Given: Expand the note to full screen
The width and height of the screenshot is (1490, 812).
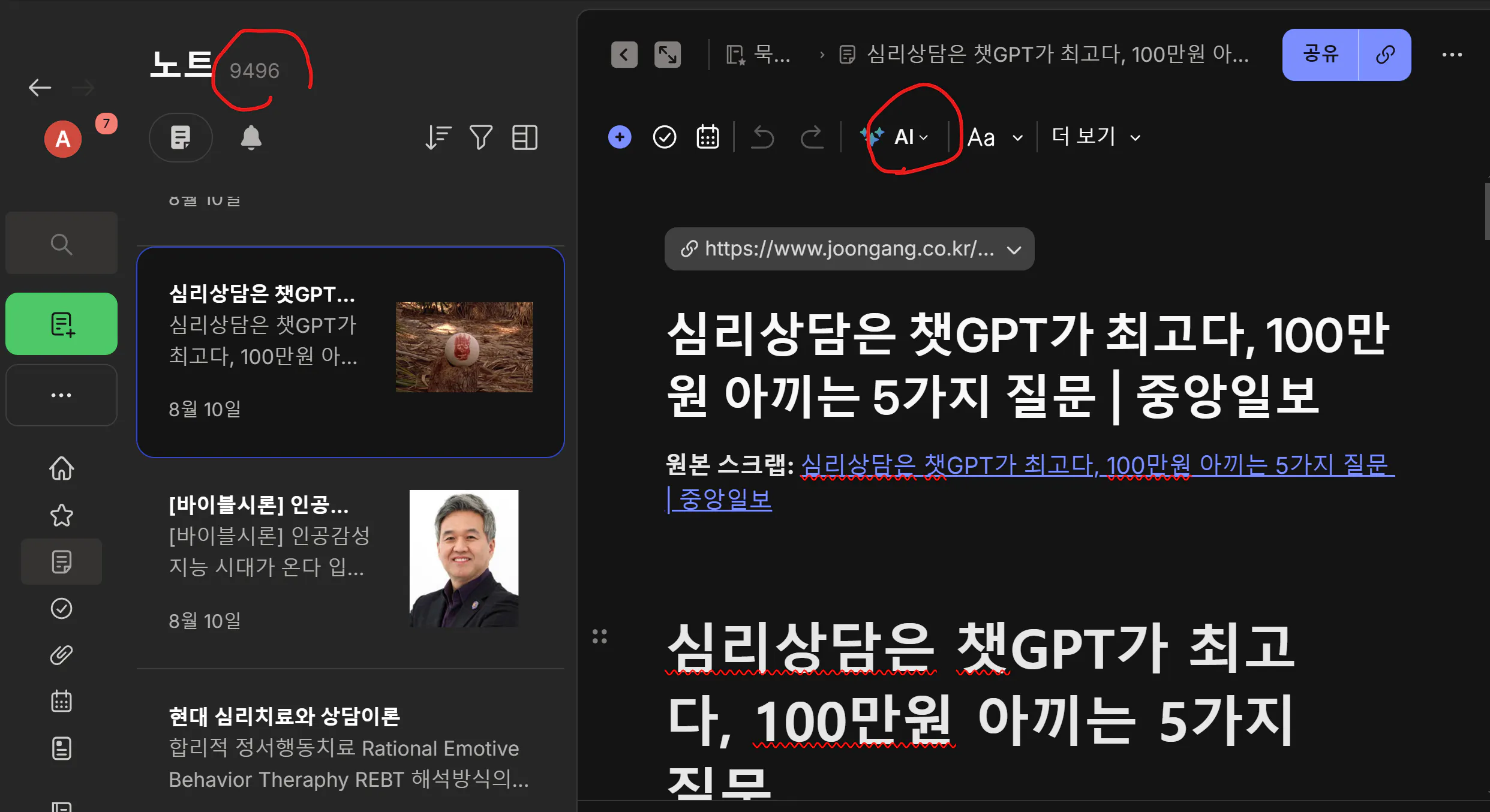Looking at the screenshot, I should [668, 55].
